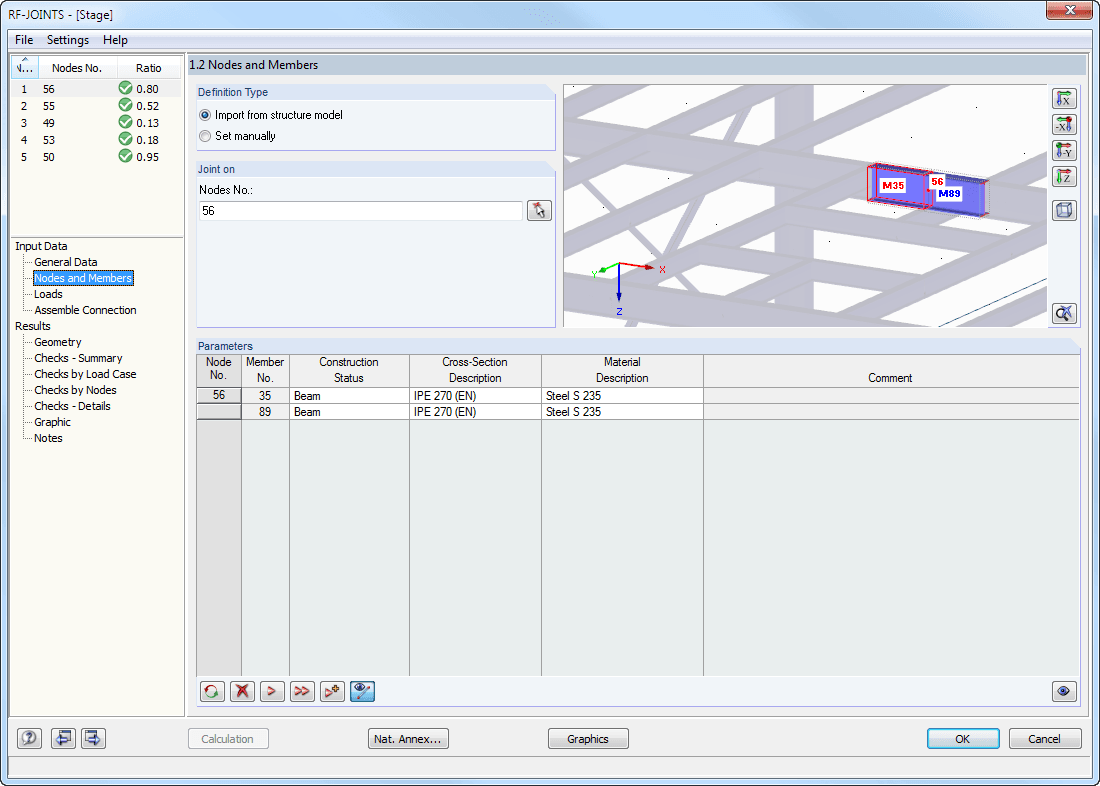Screen dimensions: 1100x786
Task: Open help with question mark icon
Action: [x=29, y=738]
